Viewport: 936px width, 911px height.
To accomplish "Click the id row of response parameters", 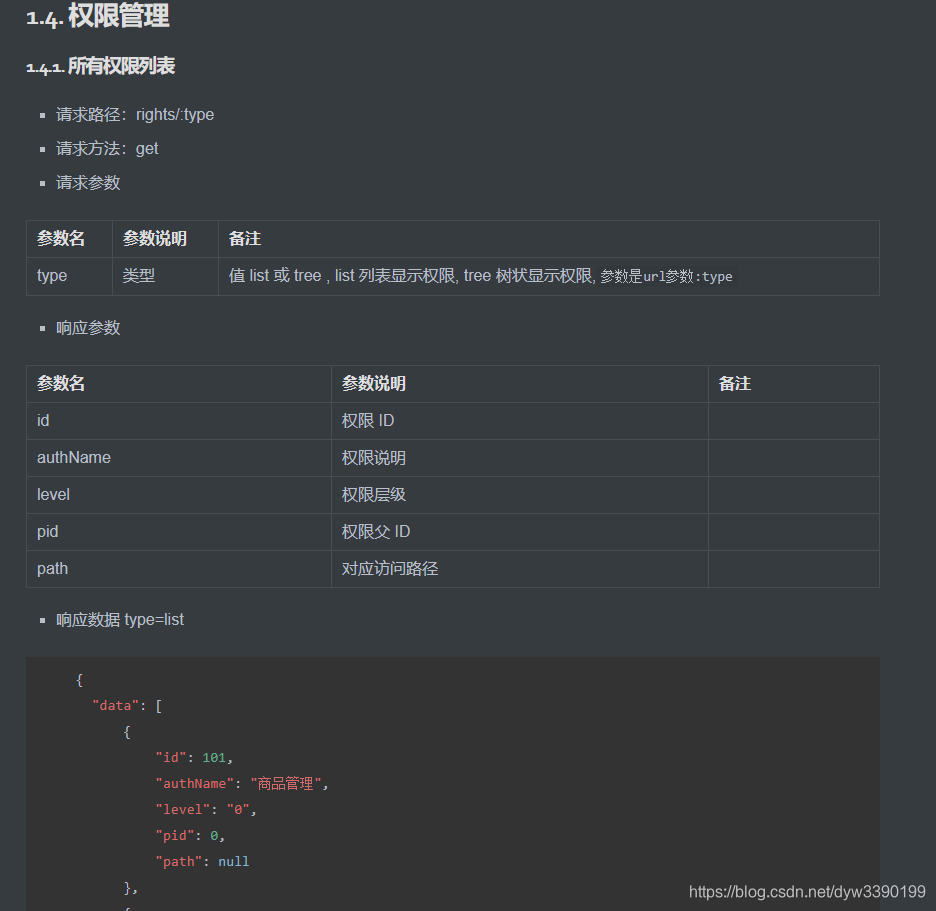I will [x=43, y=420].
